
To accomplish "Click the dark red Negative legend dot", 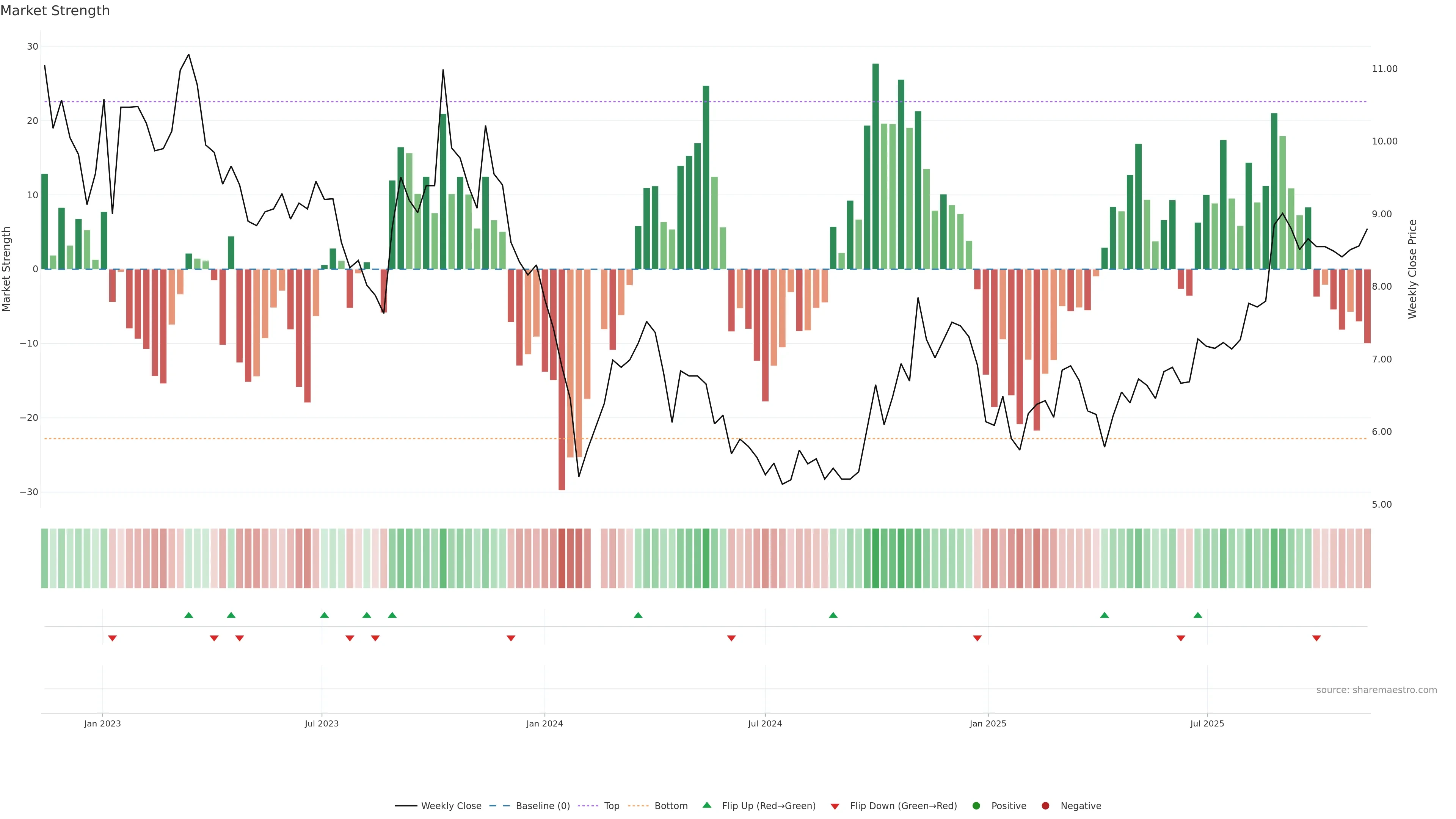I will coord(1045,806).
